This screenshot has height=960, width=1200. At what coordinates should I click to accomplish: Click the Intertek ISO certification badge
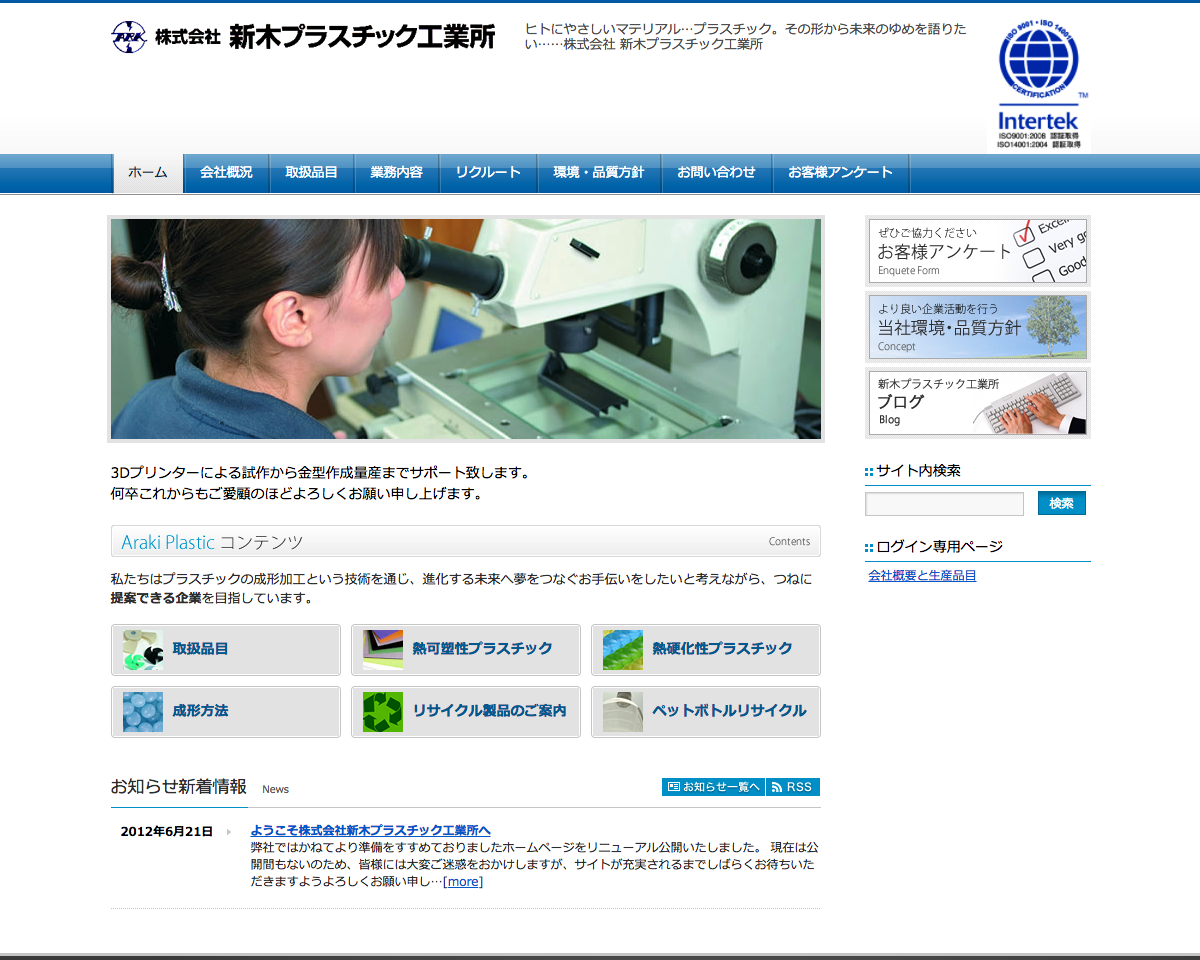[1039, 86]
